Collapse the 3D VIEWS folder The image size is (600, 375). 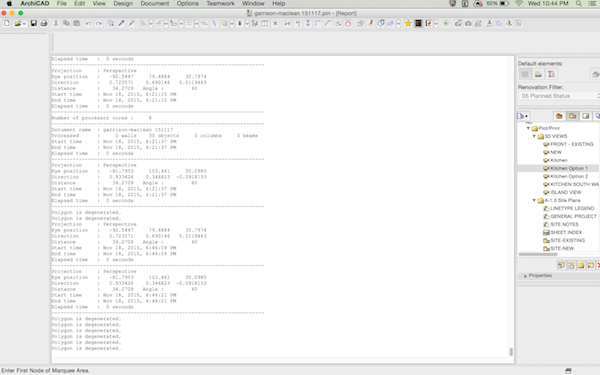pos(535,136)
